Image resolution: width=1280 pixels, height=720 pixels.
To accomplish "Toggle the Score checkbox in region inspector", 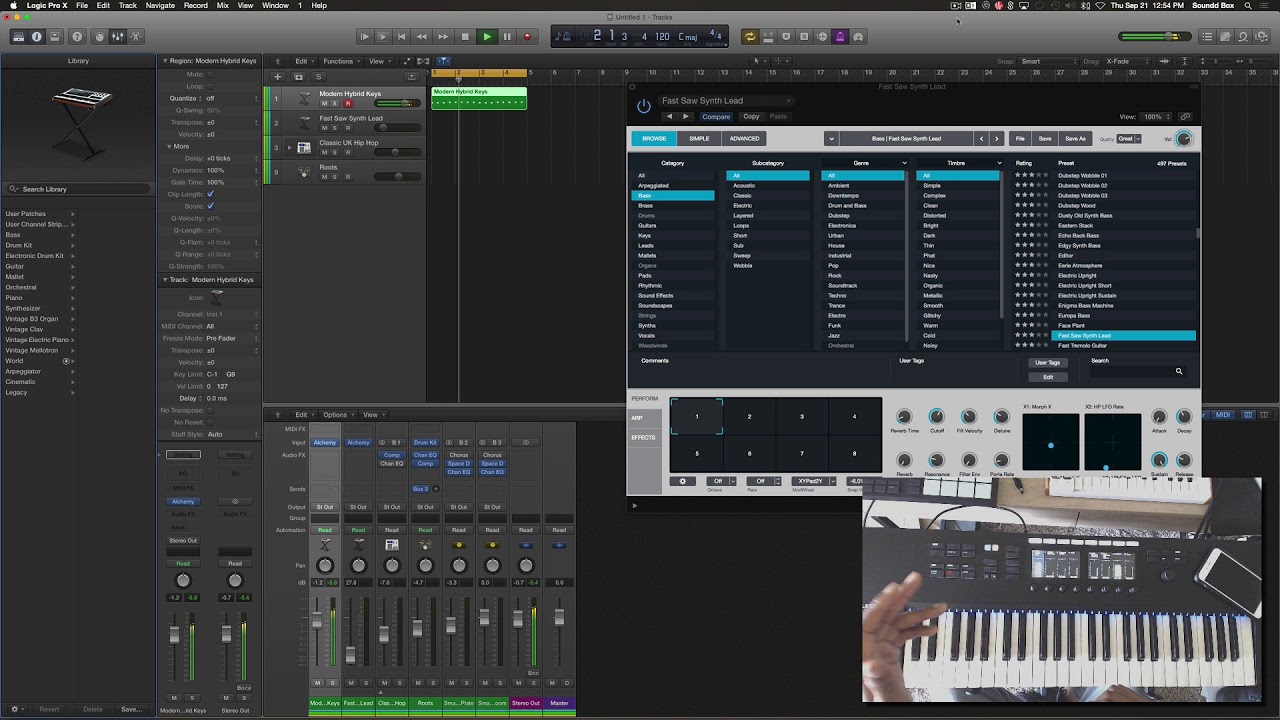I will pyautogui.click(x=210, y=206).
